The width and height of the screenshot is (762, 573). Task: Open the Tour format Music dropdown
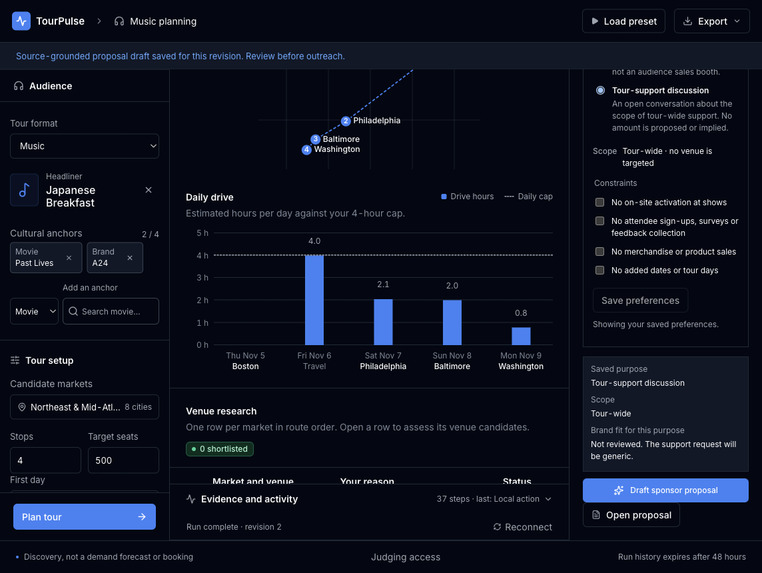[x=85, y=146]
